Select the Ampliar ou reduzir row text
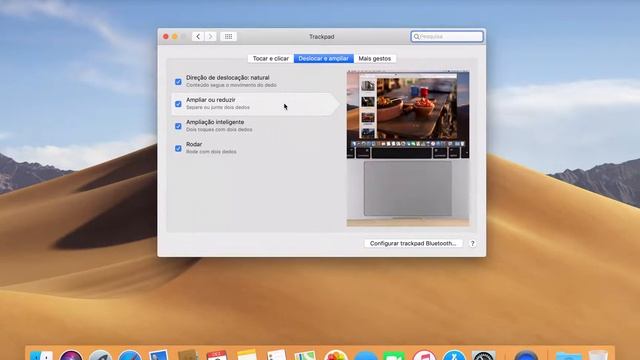640x360 pixels. 211,100
